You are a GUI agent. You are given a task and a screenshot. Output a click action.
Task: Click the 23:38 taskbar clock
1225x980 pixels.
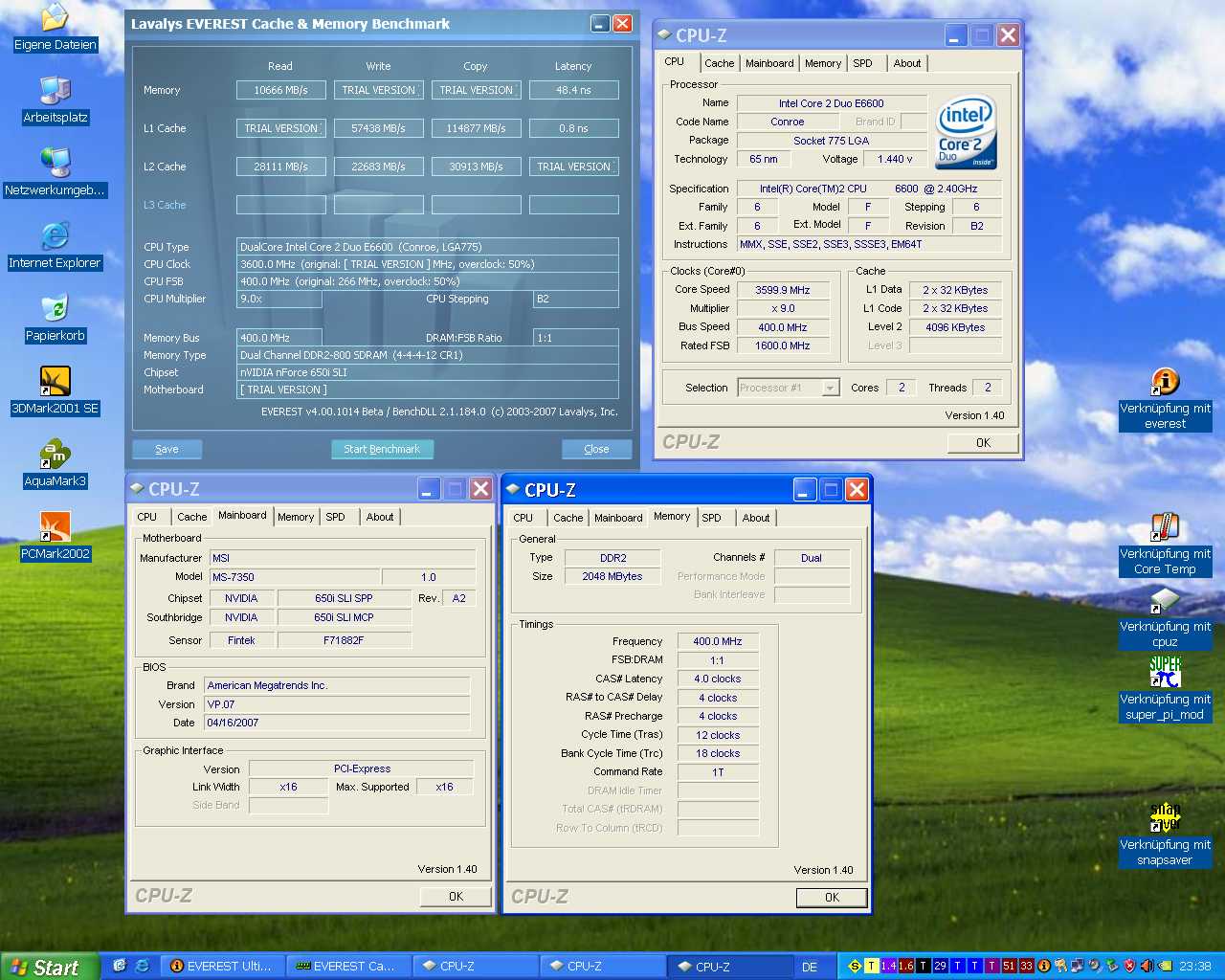tap(1194, 967)
